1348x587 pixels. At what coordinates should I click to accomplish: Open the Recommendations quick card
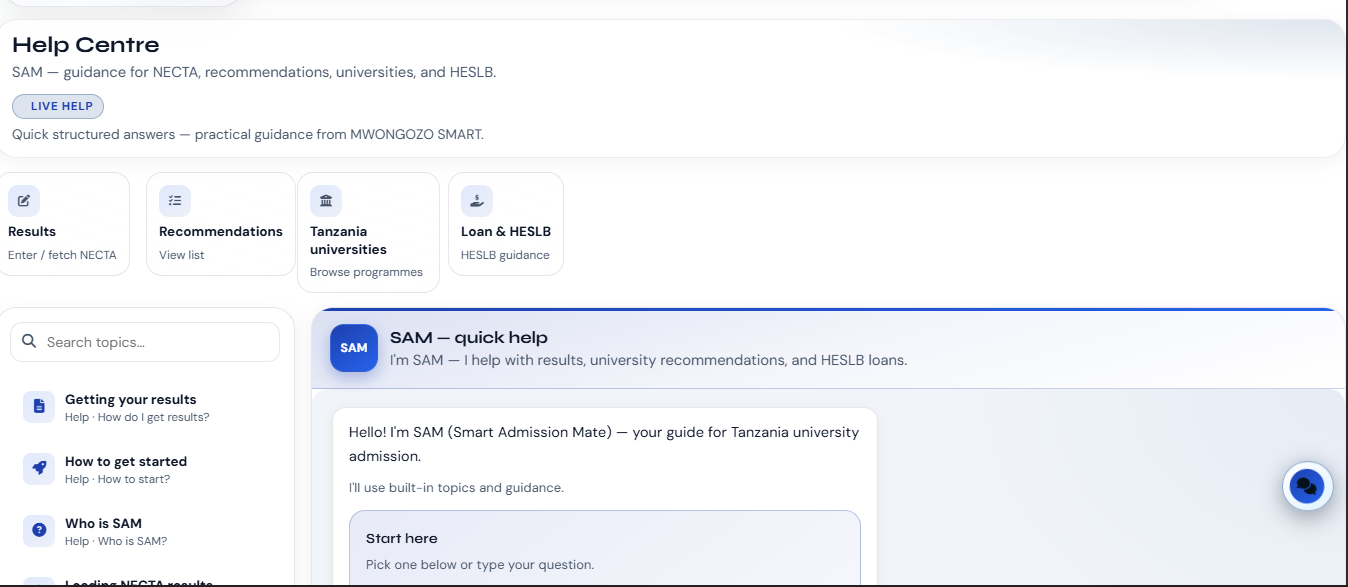[x=221, y=224]
